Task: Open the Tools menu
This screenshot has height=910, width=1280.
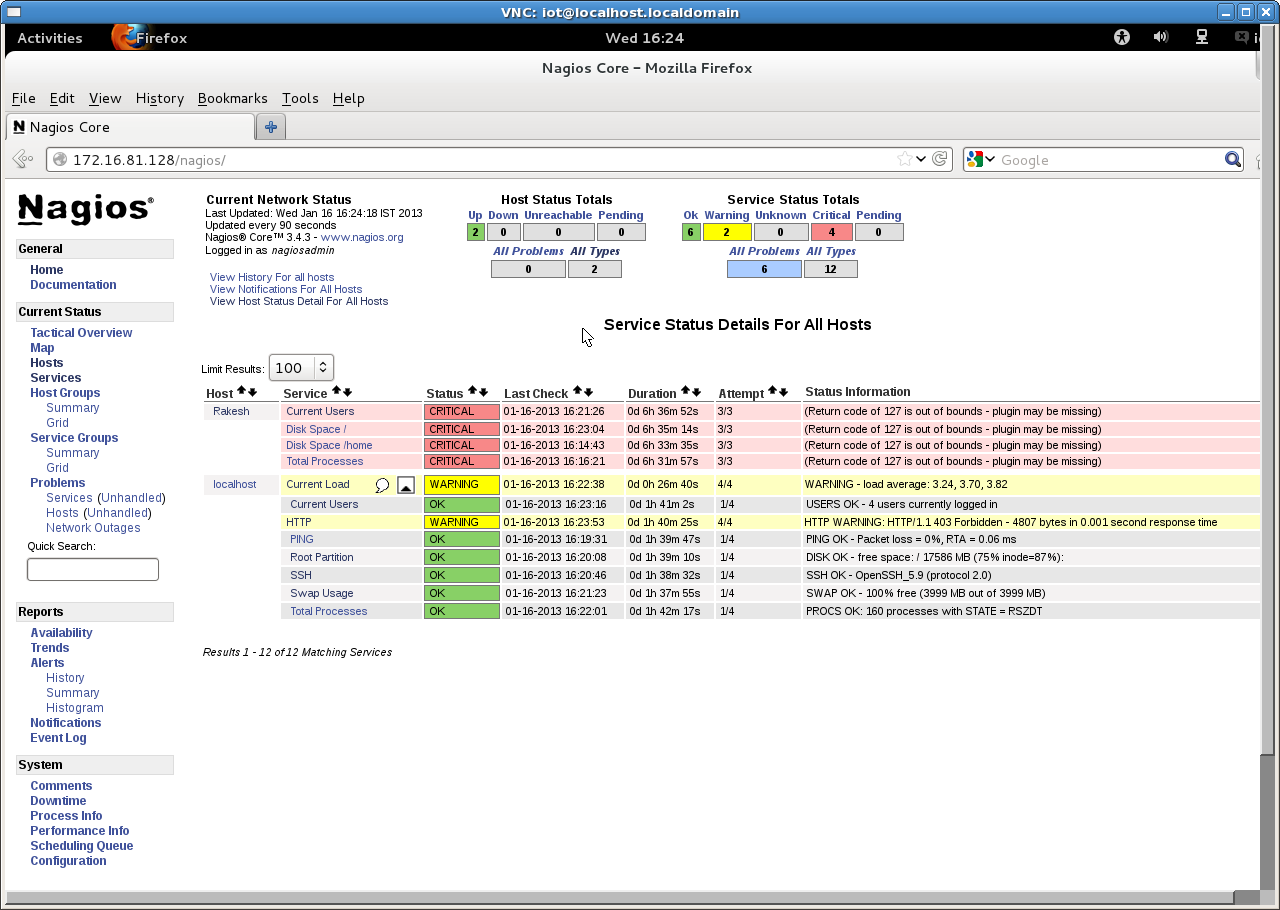Action: 300,98
